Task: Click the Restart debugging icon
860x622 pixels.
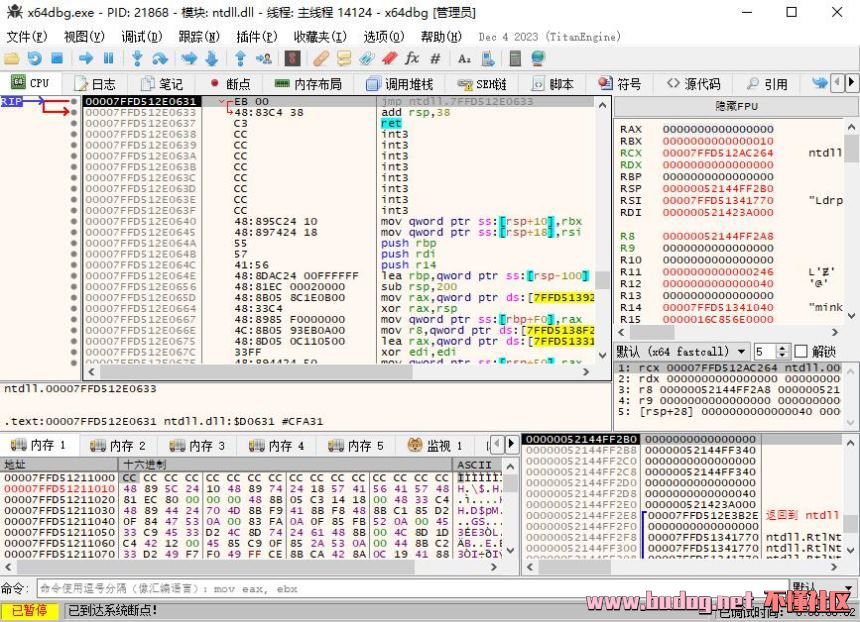Action: (35, 59)
